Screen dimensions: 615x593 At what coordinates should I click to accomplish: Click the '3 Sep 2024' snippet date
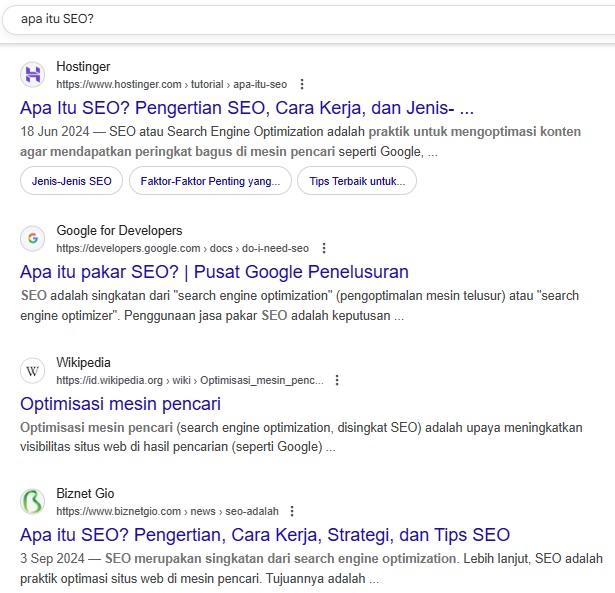pyautogui.click(x=52, y=558)
